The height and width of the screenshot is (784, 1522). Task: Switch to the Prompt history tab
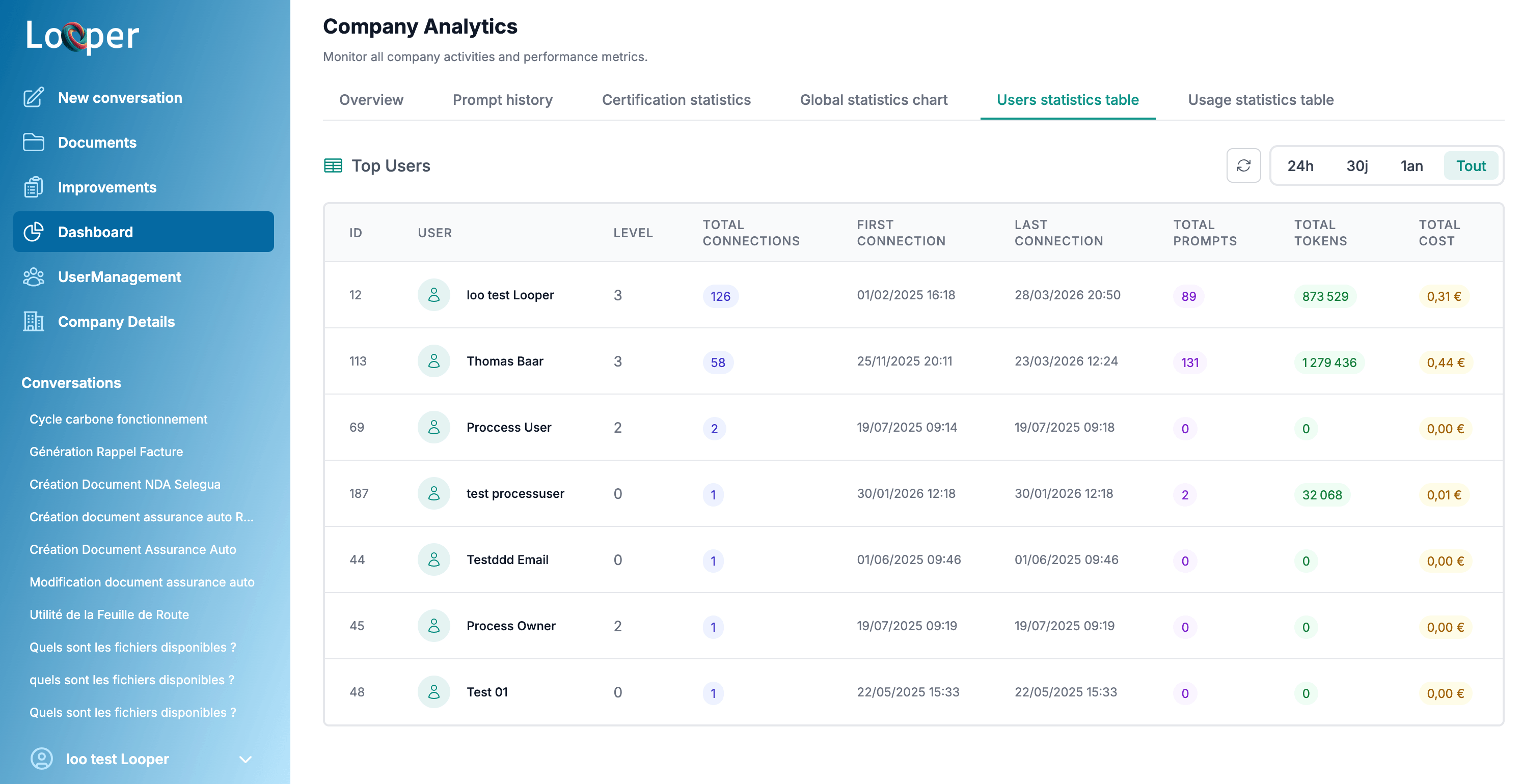click(502, 100)
